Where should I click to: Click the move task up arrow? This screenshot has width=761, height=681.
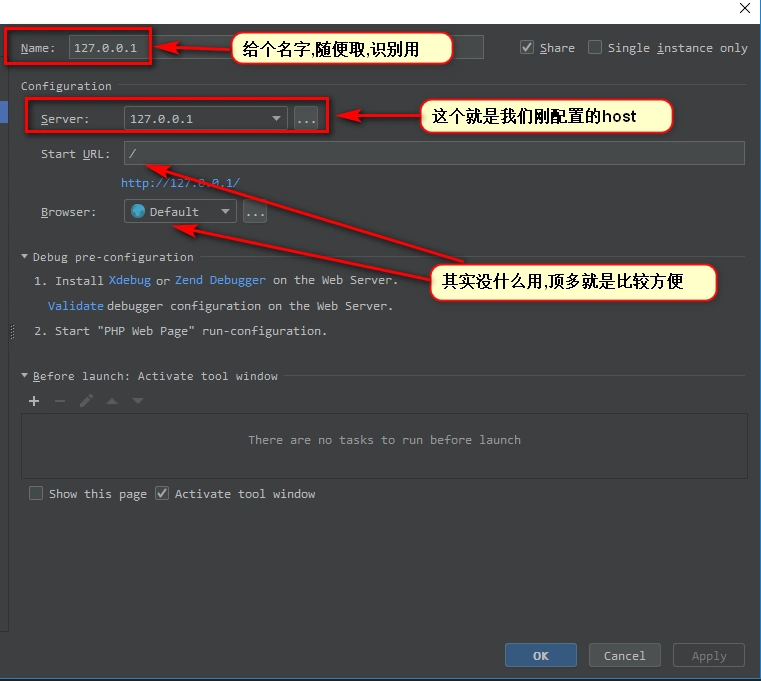tap(112, 401)
